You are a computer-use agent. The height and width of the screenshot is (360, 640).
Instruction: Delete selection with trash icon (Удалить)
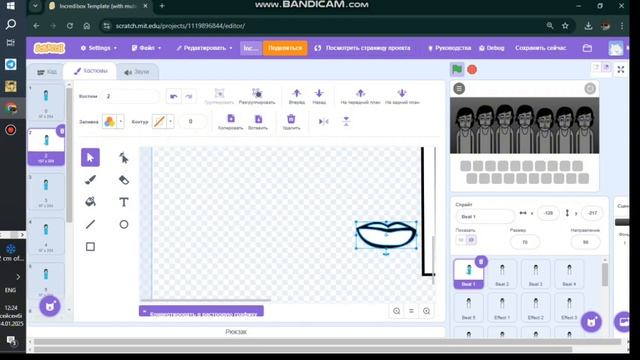point(291,122)
